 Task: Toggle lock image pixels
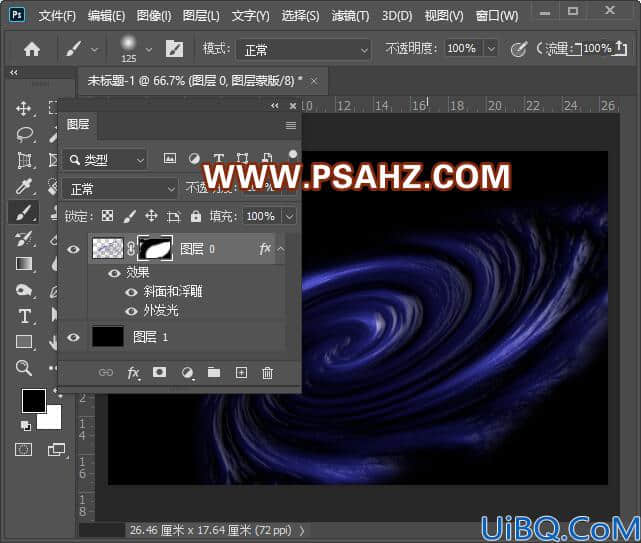130,216
